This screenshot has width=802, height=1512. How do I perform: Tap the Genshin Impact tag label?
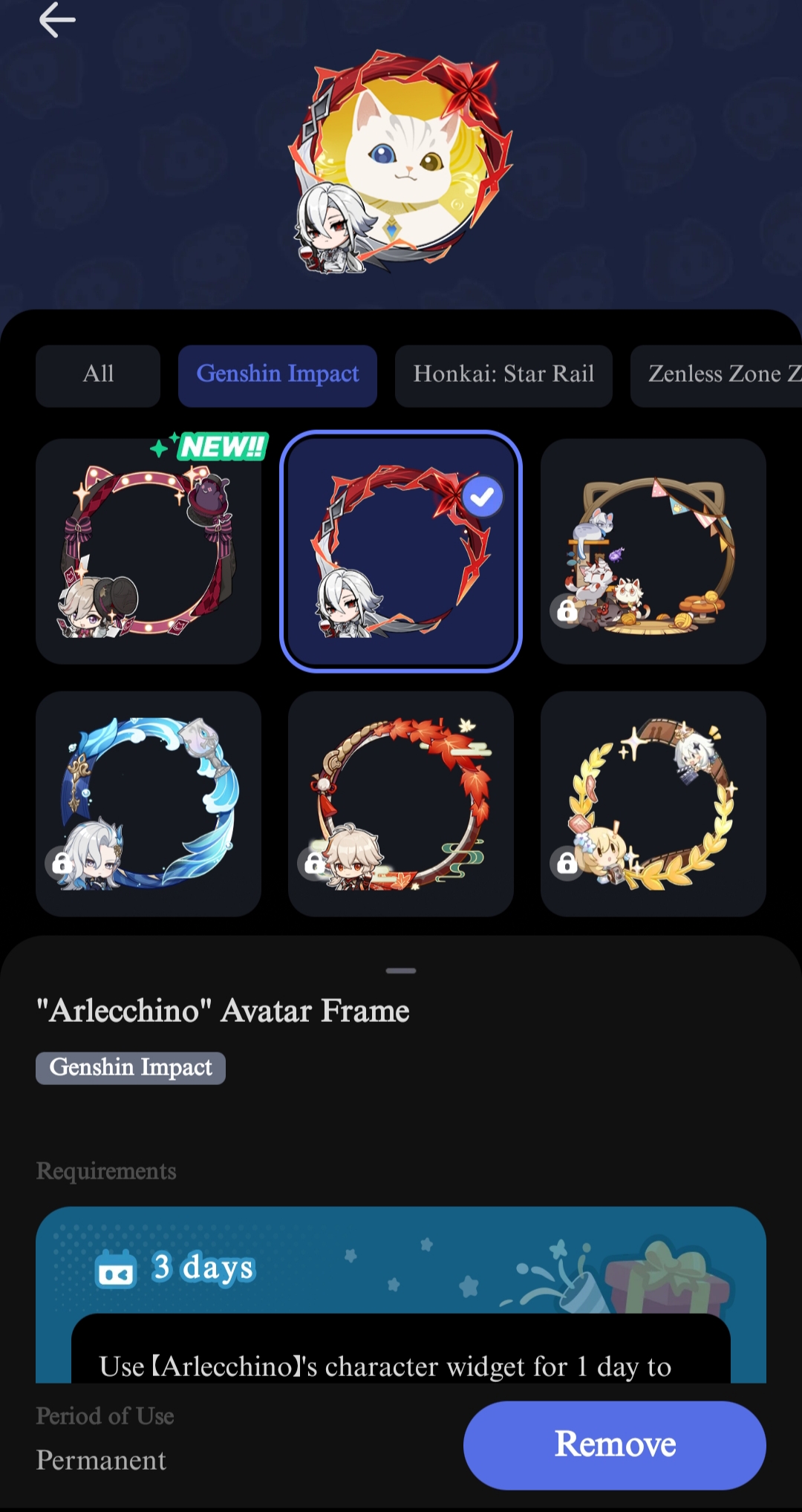click(131, 1068)
